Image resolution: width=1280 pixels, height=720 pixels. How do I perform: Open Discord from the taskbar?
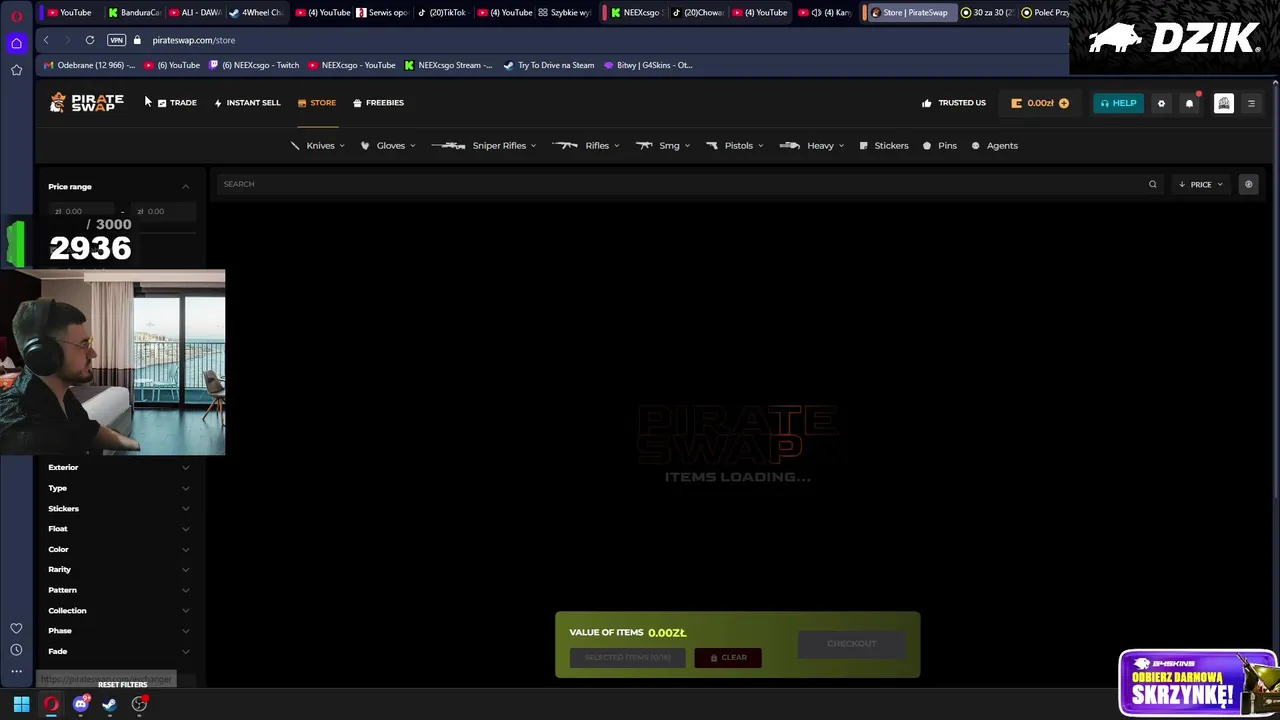[81, 705]
